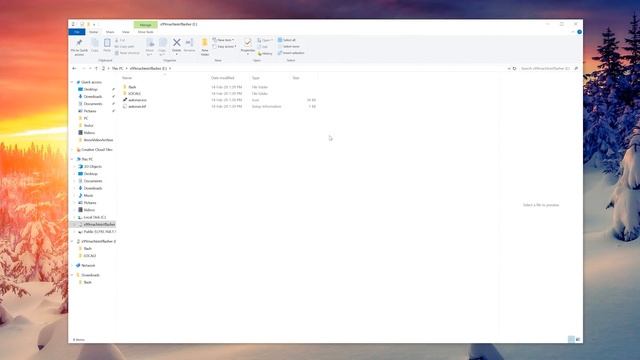Click inside the search box
640x360 pixels.
tap(546, 69)
